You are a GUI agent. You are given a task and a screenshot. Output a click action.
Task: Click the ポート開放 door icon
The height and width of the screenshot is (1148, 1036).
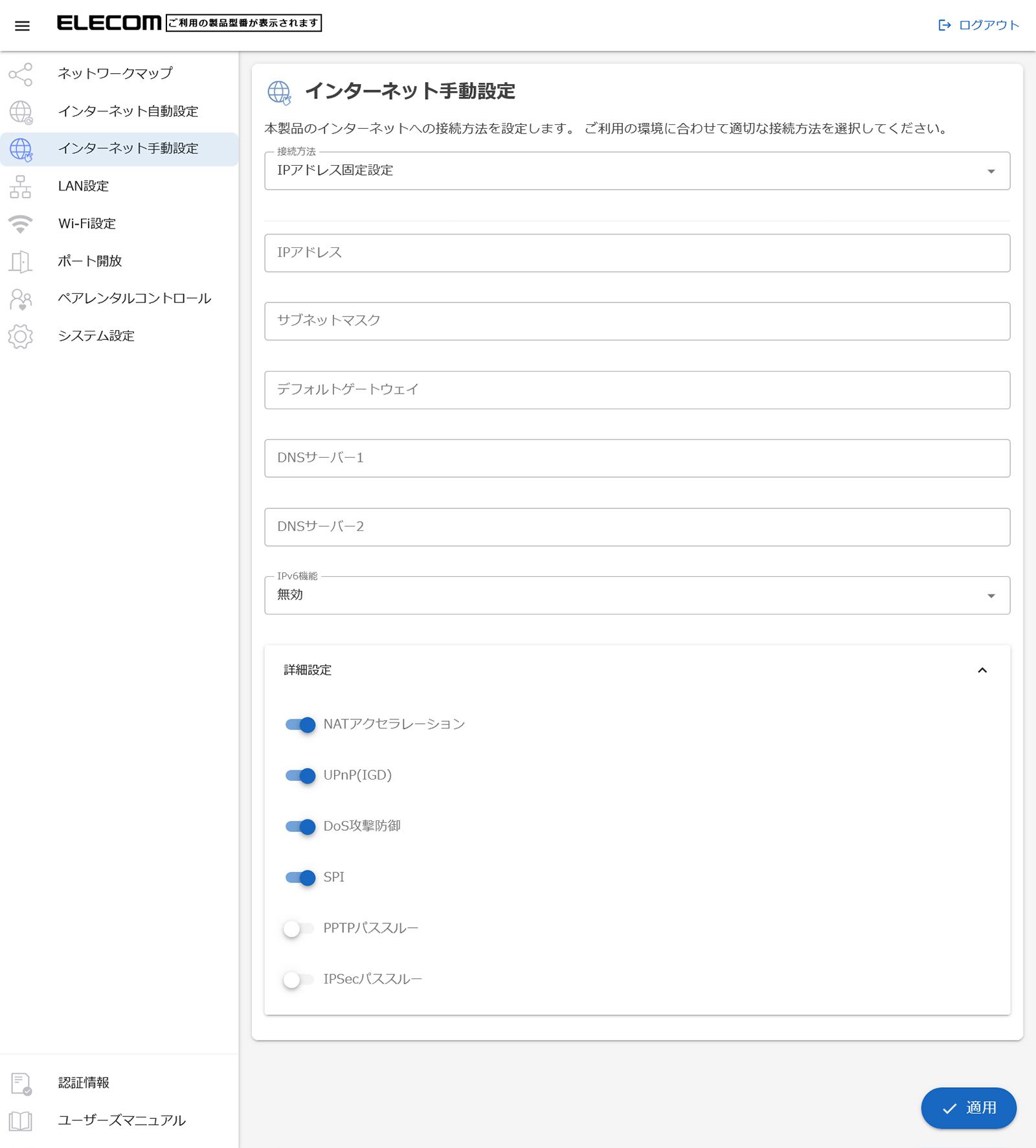coord(21,262)
